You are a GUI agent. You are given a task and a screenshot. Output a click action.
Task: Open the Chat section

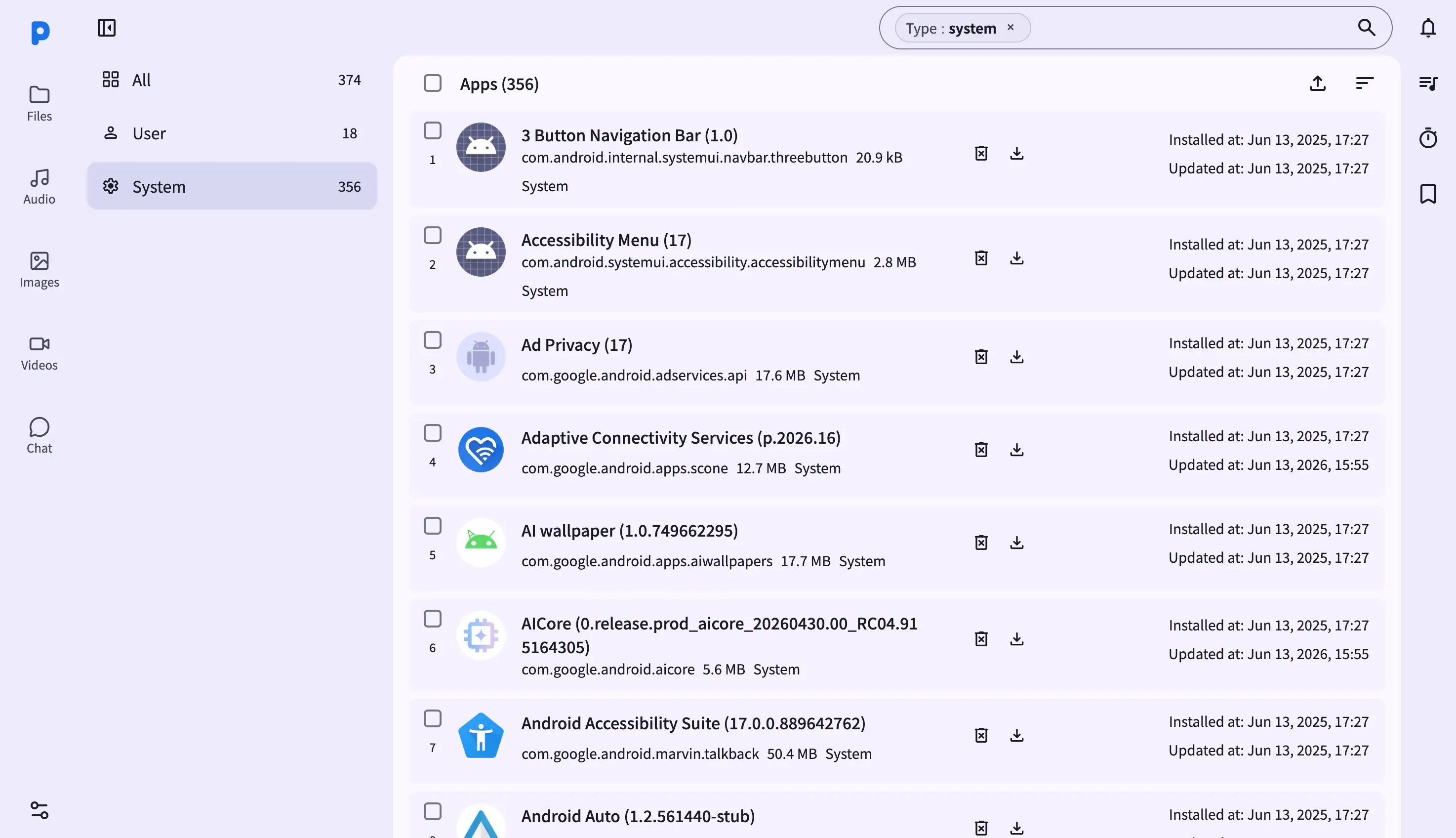[x=39, y=436]
